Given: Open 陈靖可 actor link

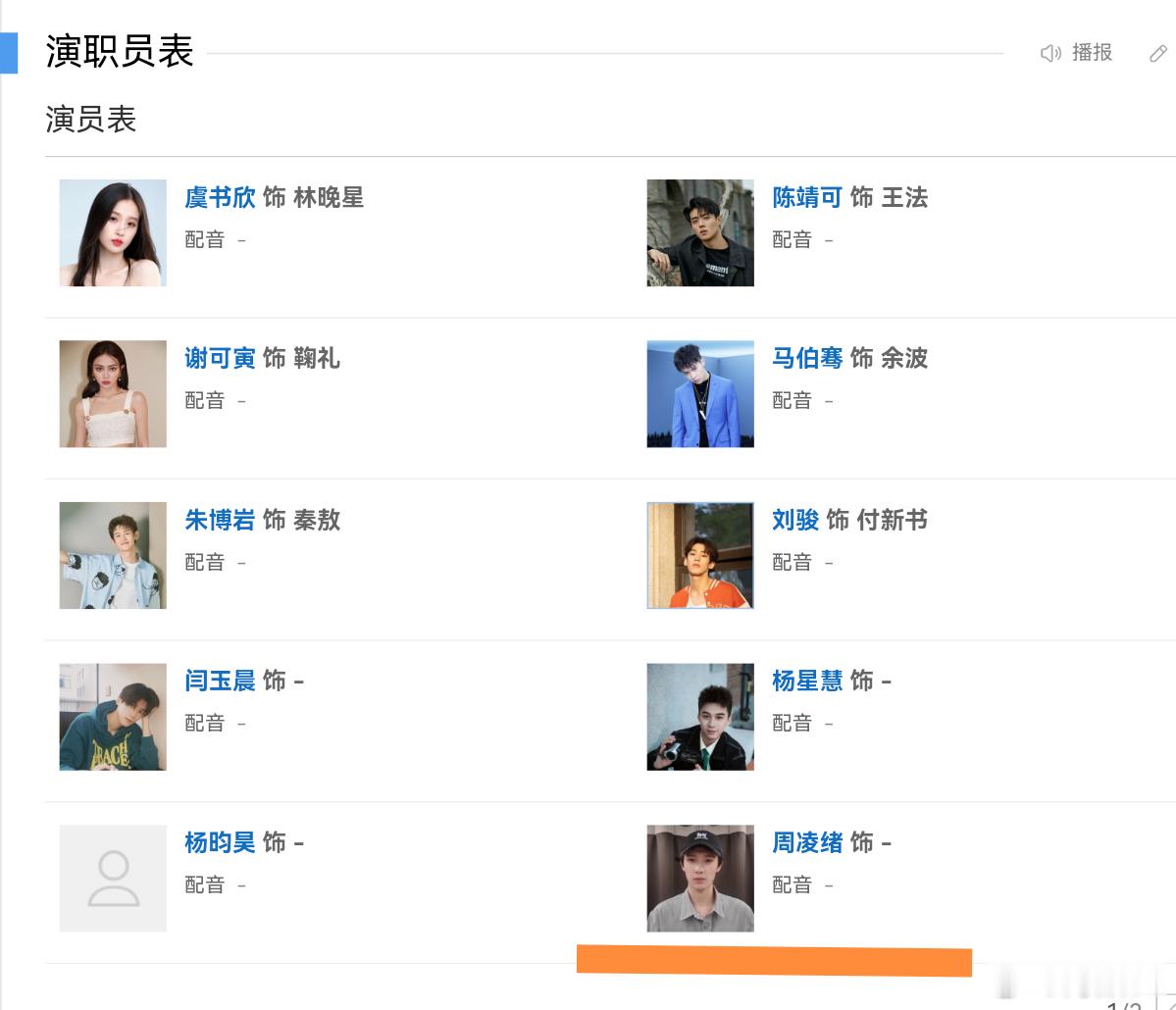Looking at the screenshot, I should [807, 197].
